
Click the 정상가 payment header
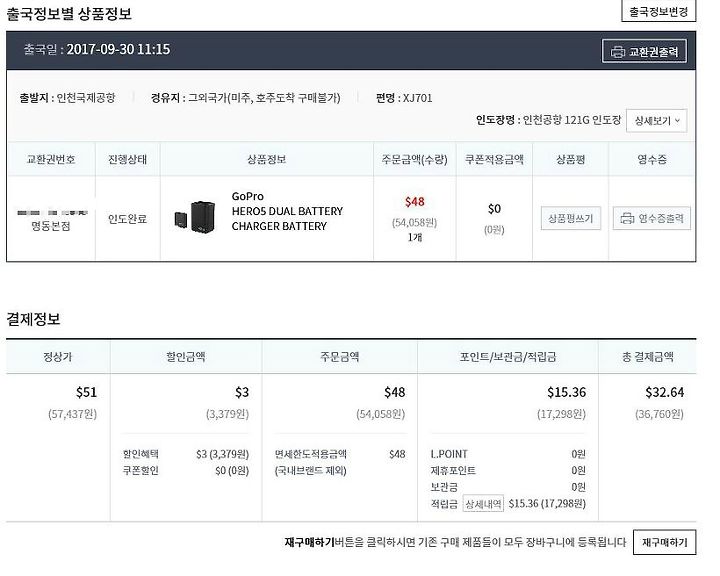pyautogui.click(x=58, y=356)
